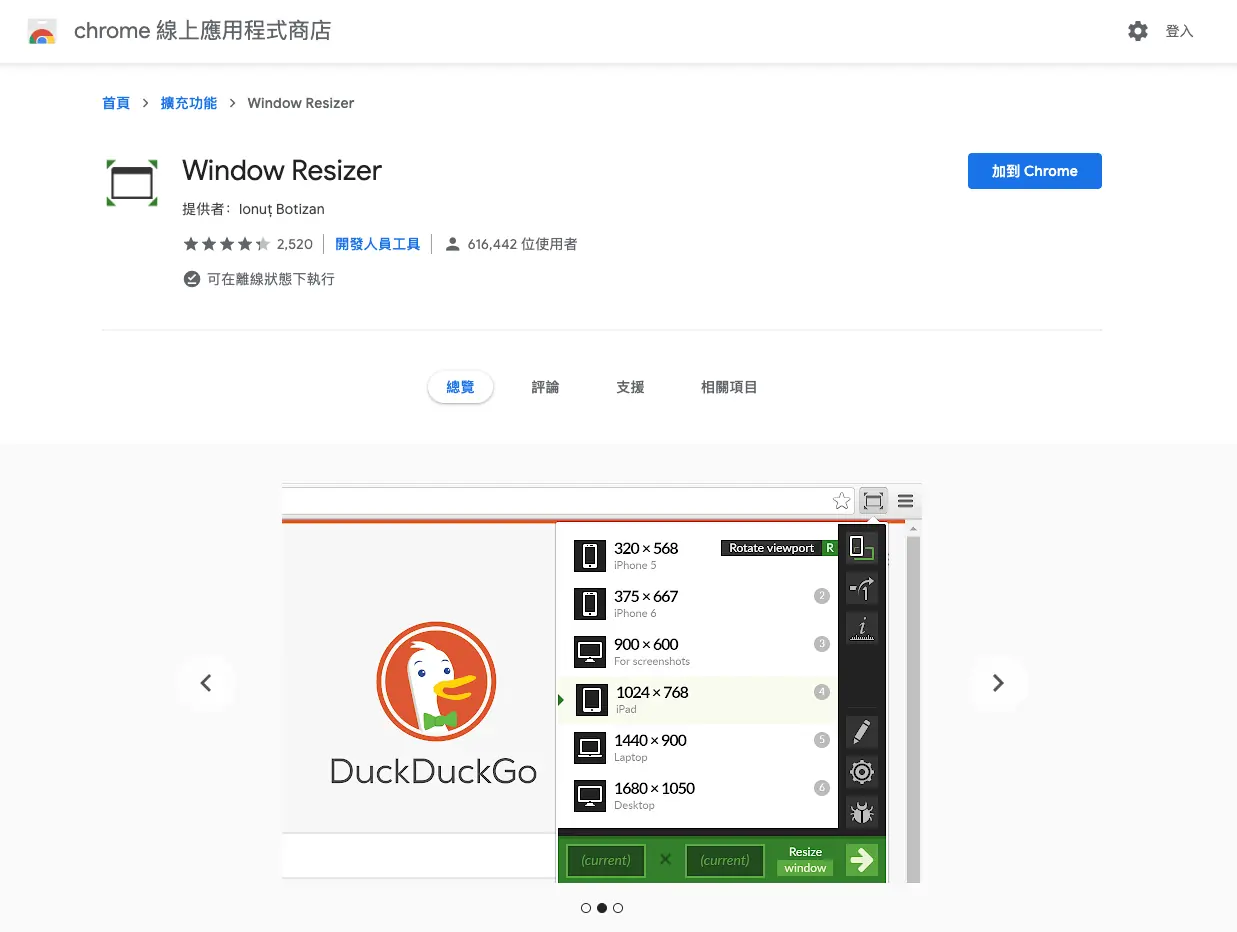Switch to the 總覽 tab
1237x932 pixels.
point(460,387)
